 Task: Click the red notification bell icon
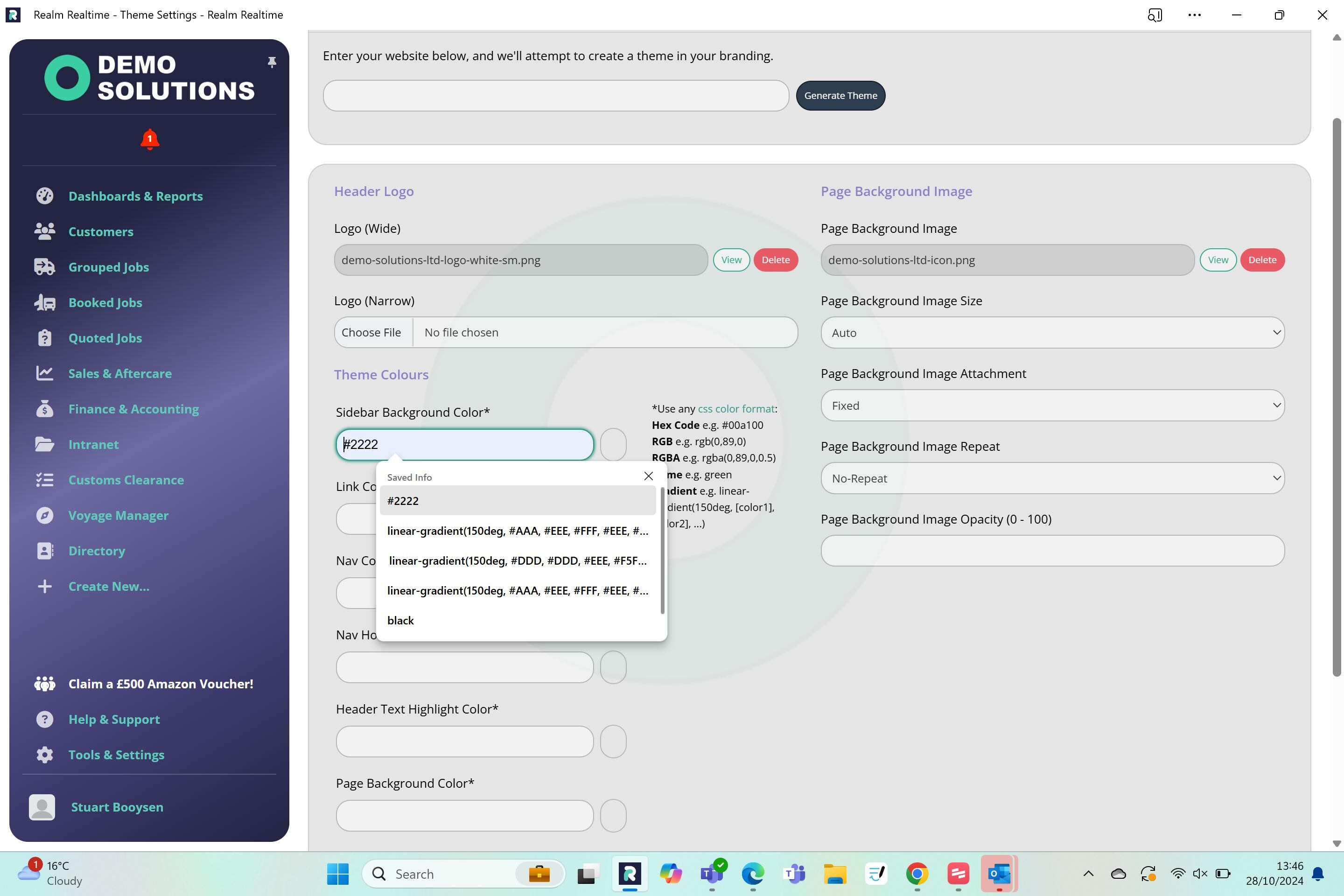tap(150, 140)
